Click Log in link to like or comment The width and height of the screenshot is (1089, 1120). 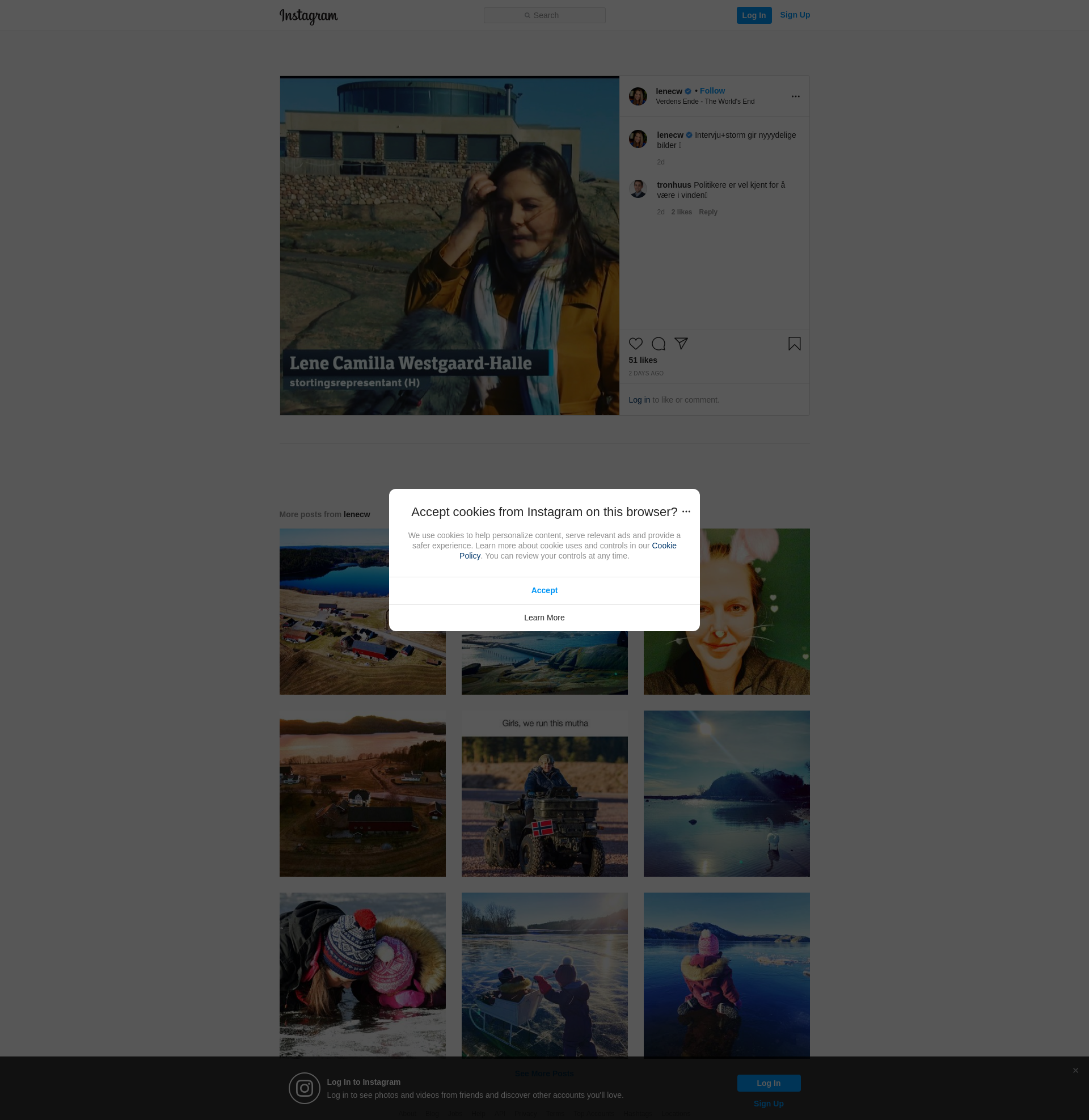[639, 400]
